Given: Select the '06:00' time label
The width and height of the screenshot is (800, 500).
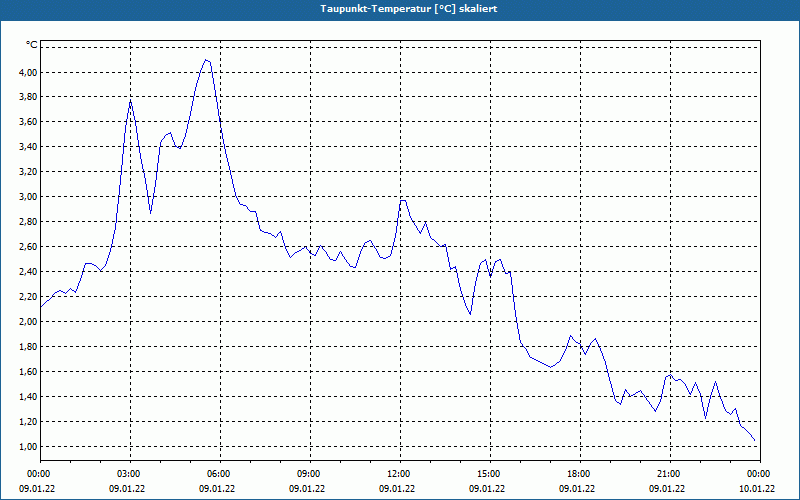Looking at the screenshot, I should [217, 474].
